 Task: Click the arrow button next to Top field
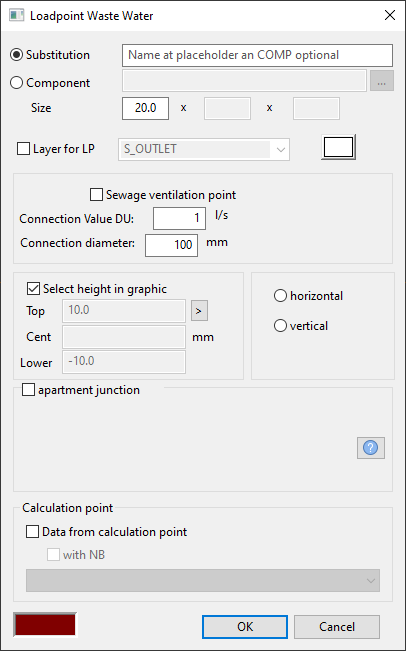pyautogui.click(x=199, y=311)
